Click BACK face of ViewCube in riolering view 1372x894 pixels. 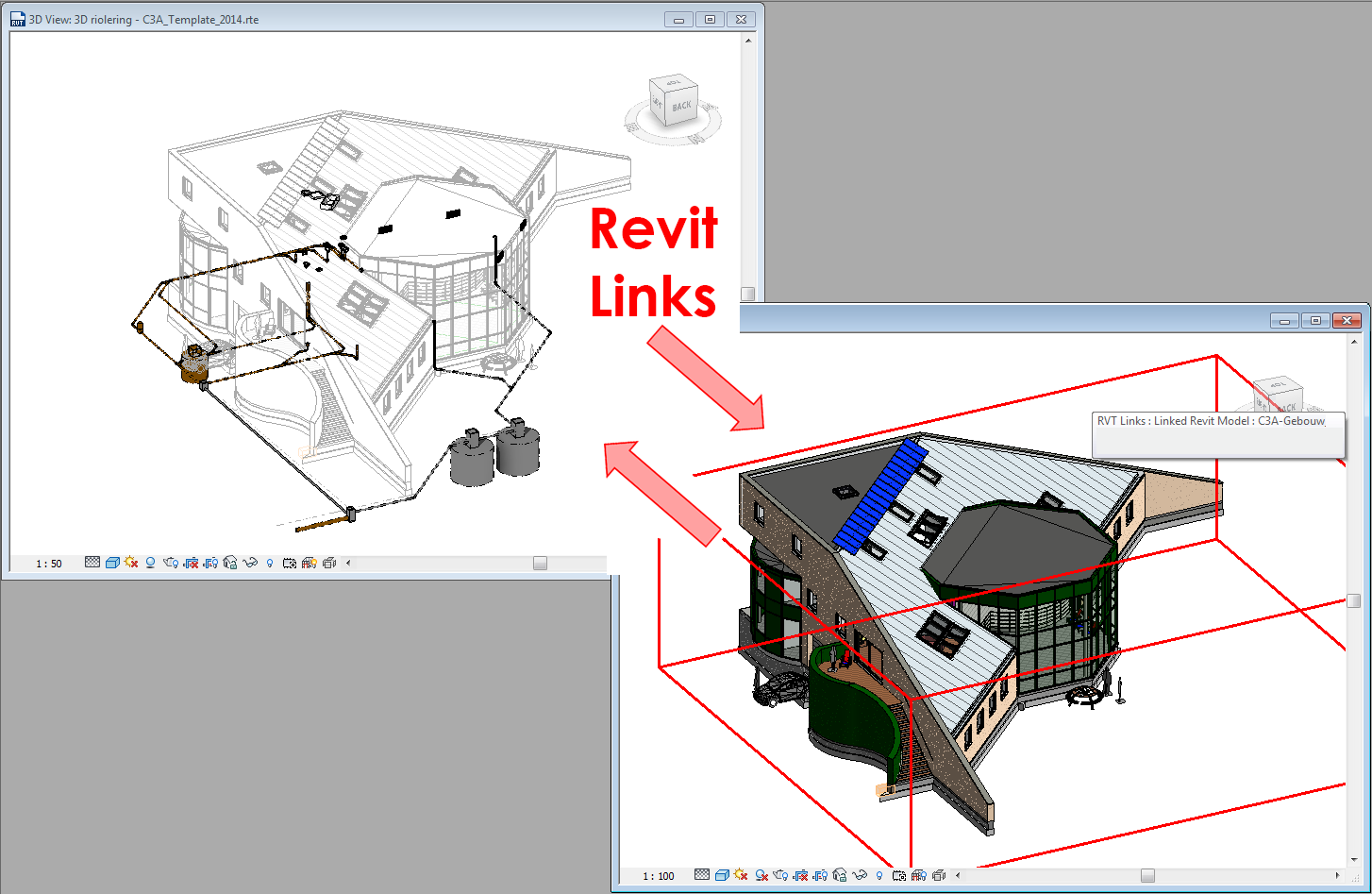[682, 104]
